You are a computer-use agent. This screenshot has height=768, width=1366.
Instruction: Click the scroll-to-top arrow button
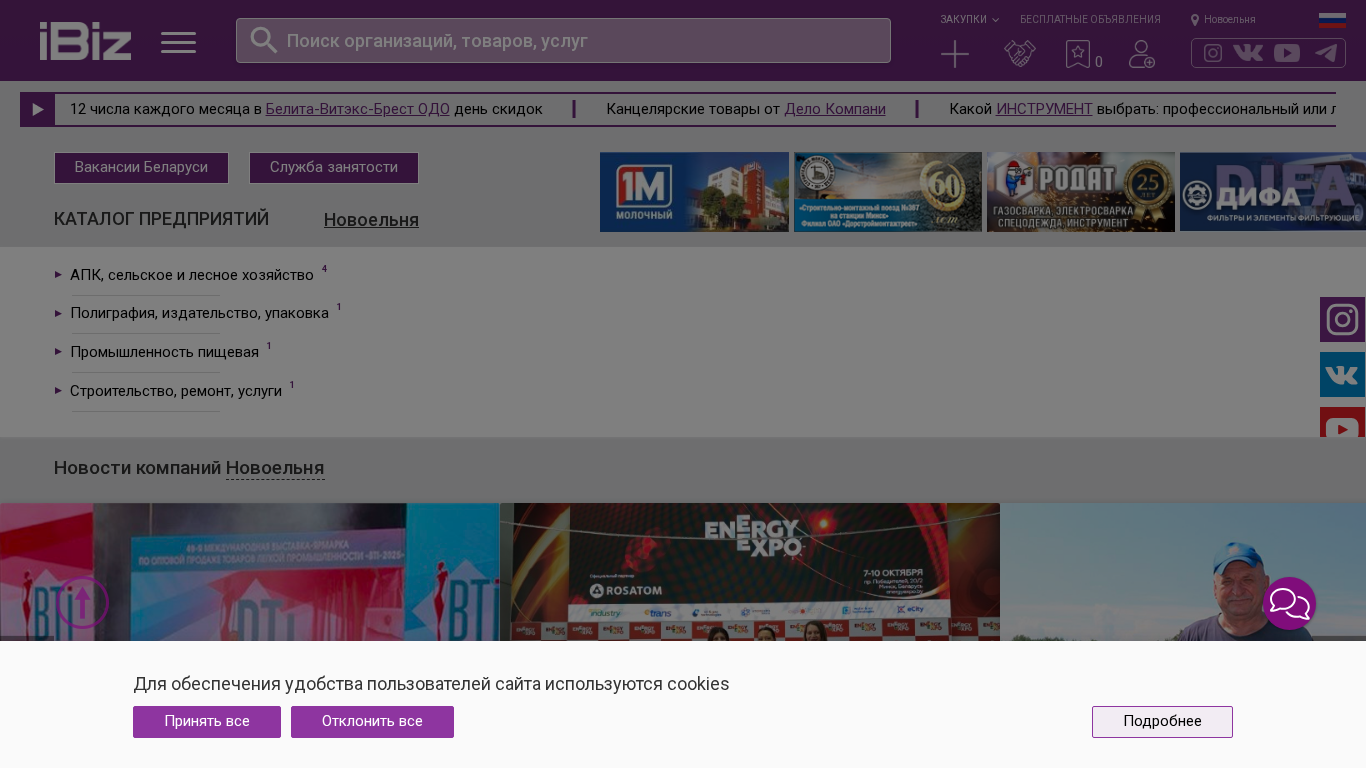pos(82,602)
